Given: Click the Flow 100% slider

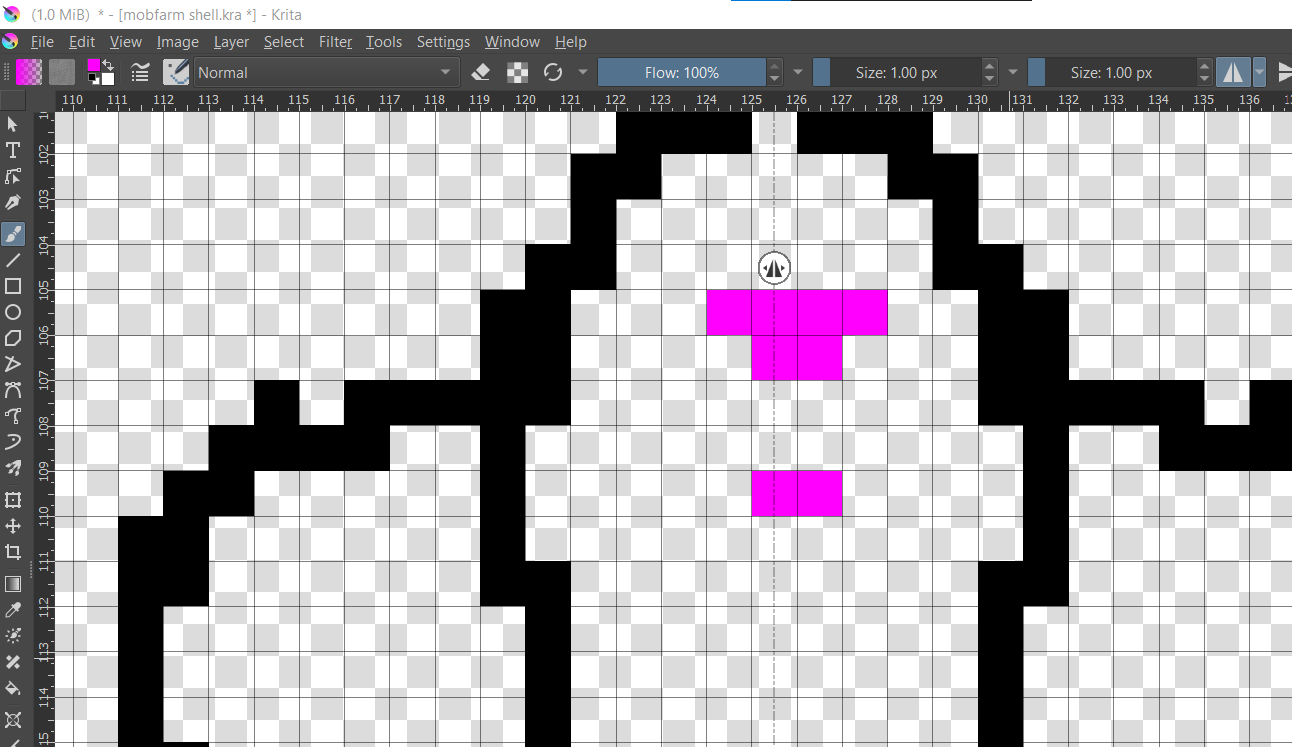Looking at the screenshot, I should click(682, 72).
